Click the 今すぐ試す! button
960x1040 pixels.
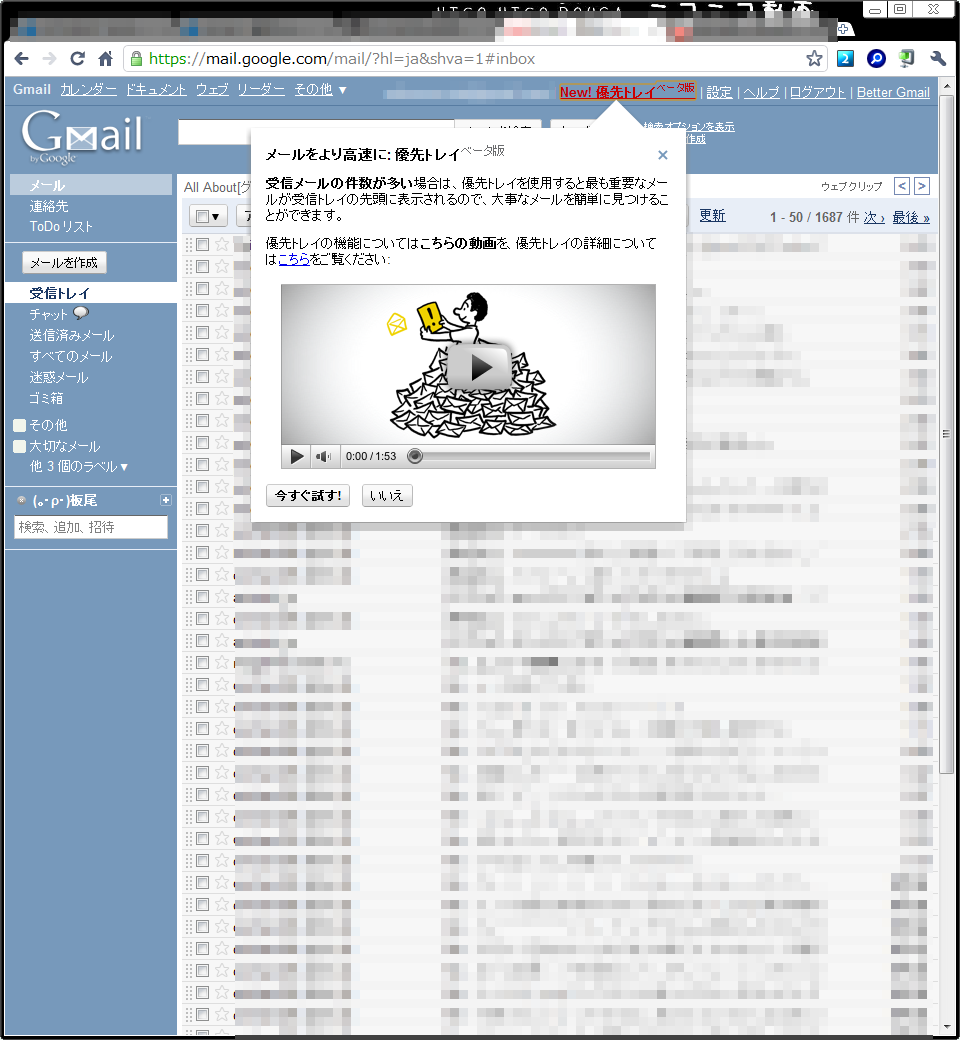pyautogui.click(x=308, y=495)
